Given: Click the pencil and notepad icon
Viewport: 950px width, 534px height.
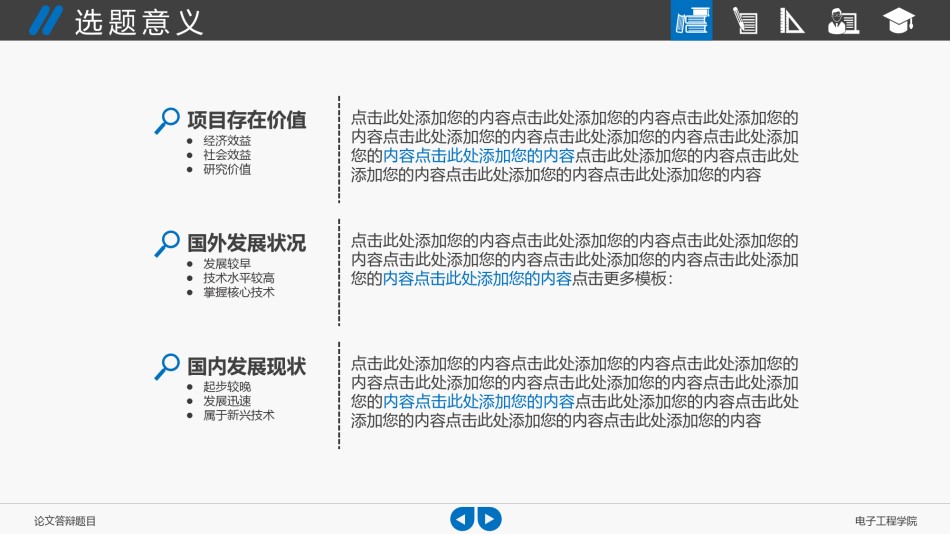Looking at the screenshot, I should (745, 21).
